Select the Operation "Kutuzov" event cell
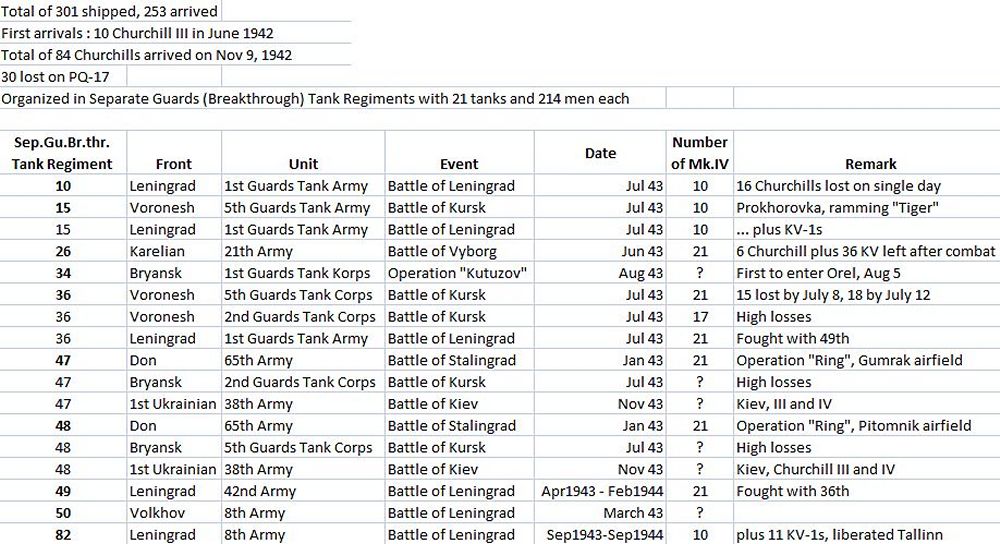 459,273
